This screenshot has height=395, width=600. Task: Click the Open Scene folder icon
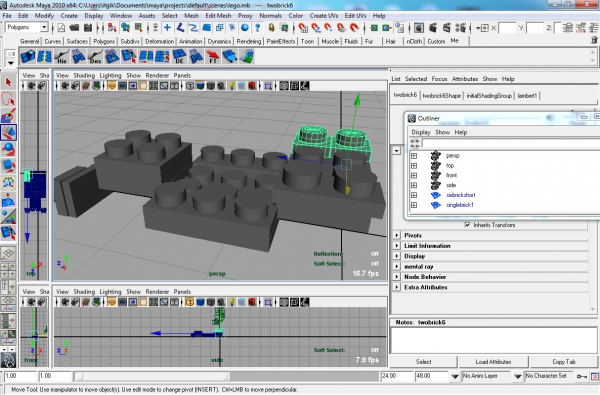point(74,28)
